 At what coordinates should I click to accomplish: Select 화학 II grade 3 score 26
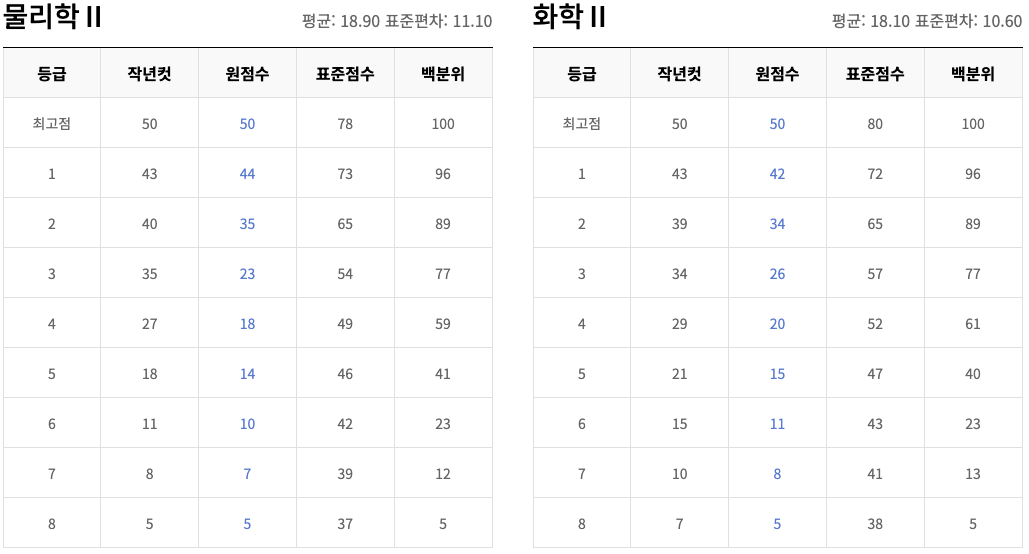pyautogui.click(x=777, y=274)
